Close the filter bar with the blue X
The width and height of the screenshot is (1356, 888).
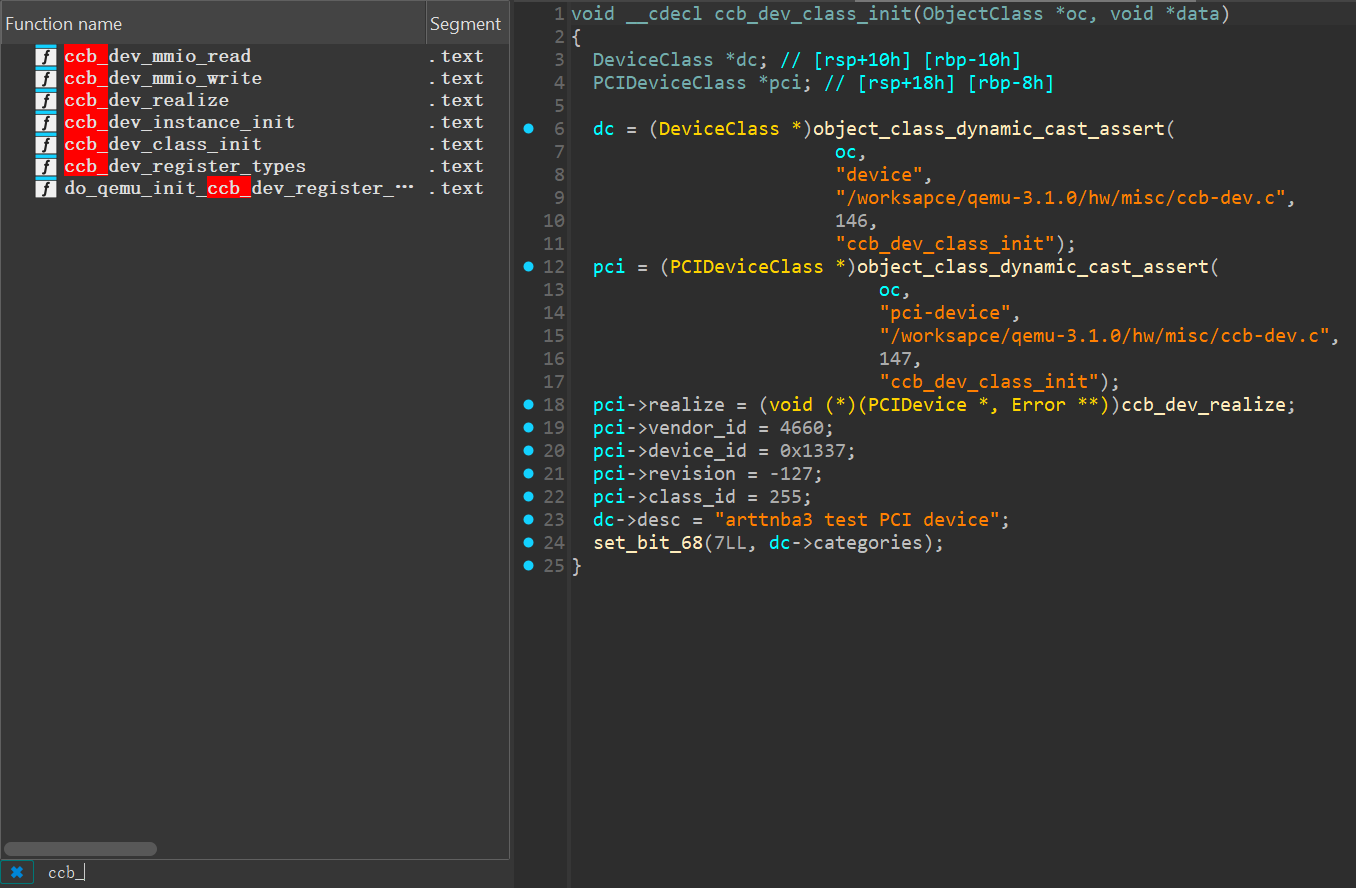point(16,872)
